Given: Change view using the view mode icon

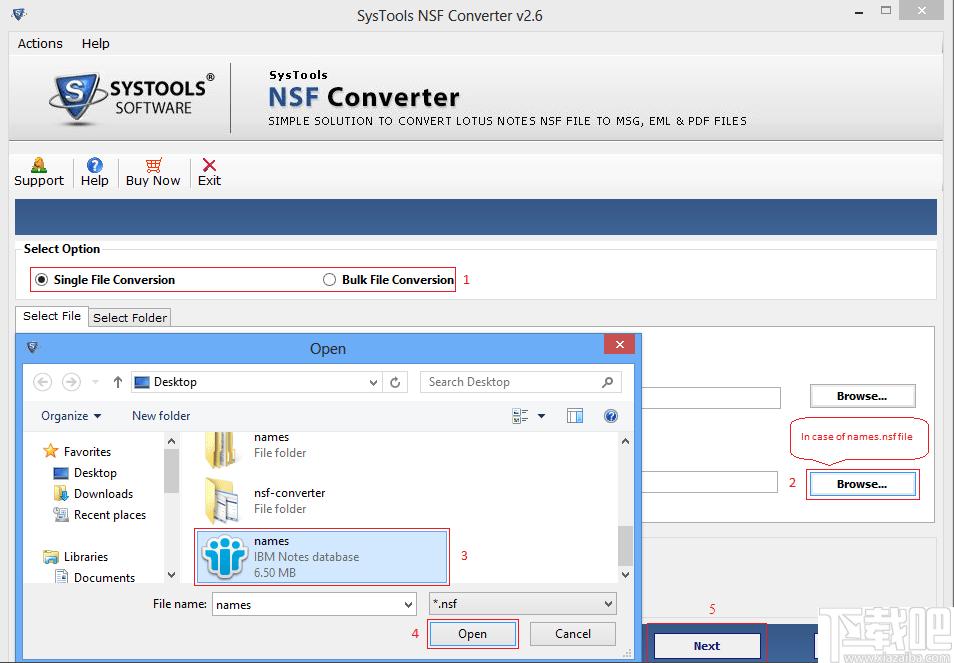Looking at the screenshot, I should [520, 416].
